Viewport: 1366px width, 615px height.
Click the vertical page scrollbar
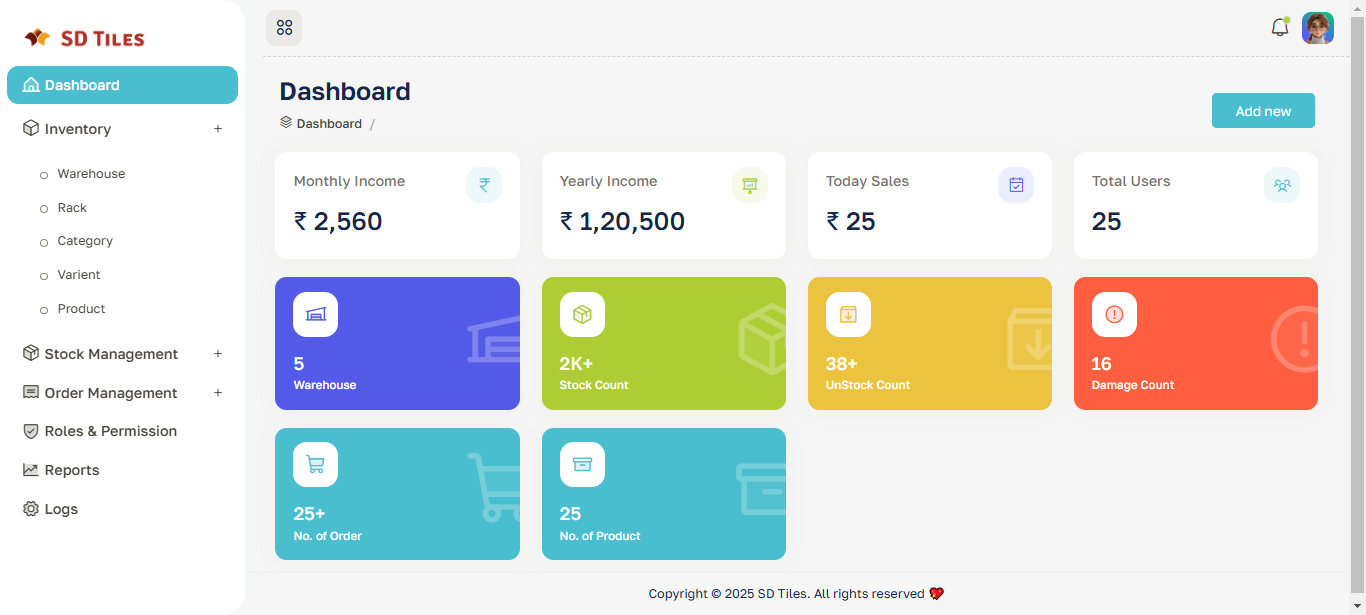[1357, 300]
